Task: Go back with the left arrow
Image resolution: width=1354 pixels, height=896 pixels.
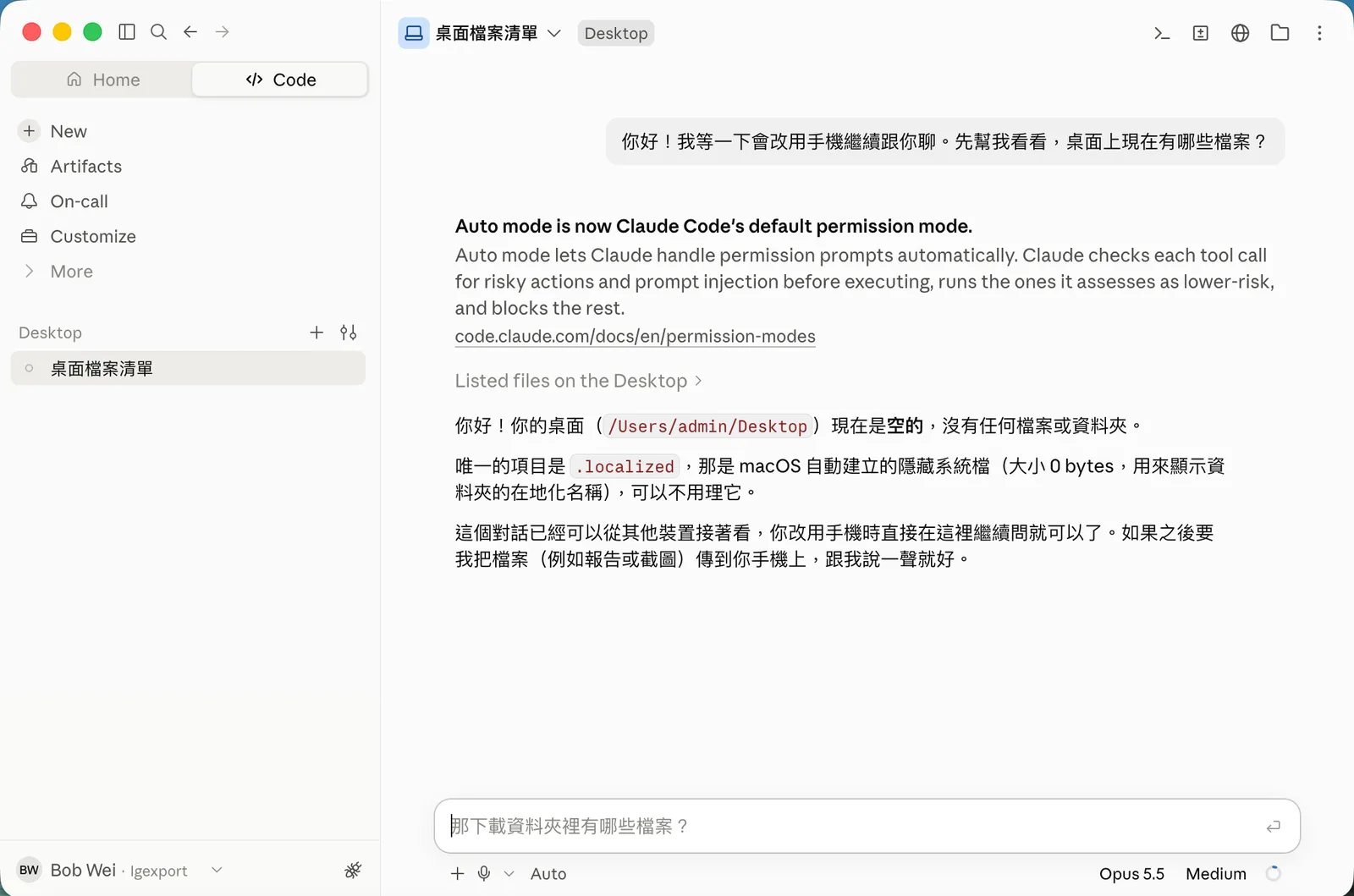Action: [x=190, y=32]
